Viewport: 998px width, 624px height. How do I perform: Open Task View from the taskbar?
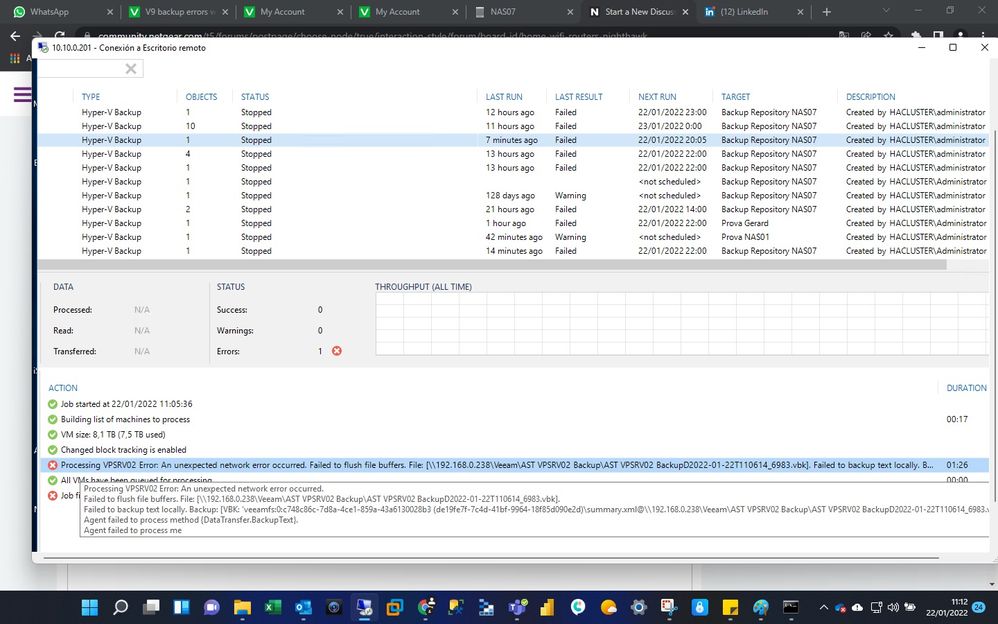point(151,607)
